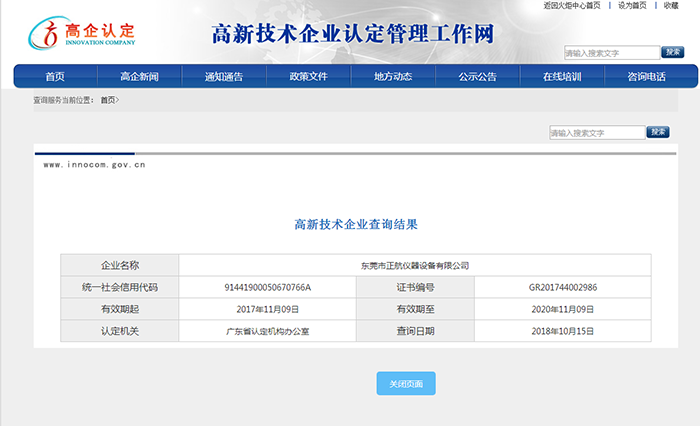Select the 政策文件 navigation item
Viewport: 700px width, 426px height.
tap(308, 76)
